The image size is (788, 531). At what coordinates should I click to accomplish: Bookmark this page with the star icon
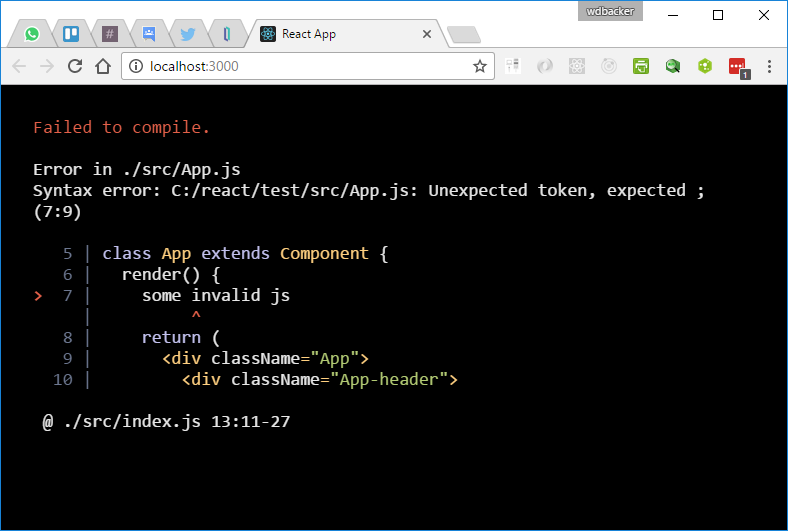point(480,66)
